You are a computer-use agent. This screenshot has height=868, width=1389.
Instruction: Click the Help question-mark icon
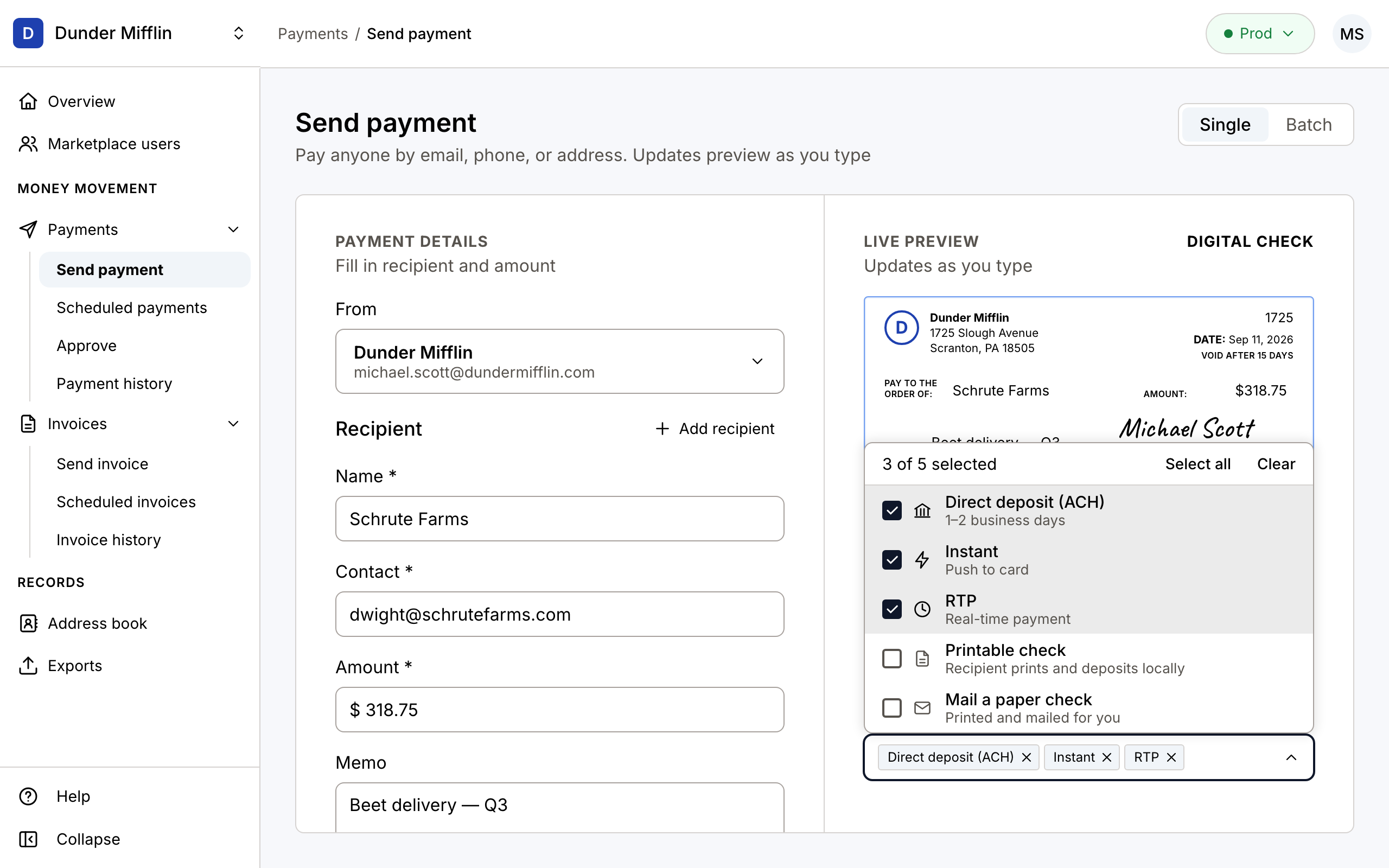point(28,796)
